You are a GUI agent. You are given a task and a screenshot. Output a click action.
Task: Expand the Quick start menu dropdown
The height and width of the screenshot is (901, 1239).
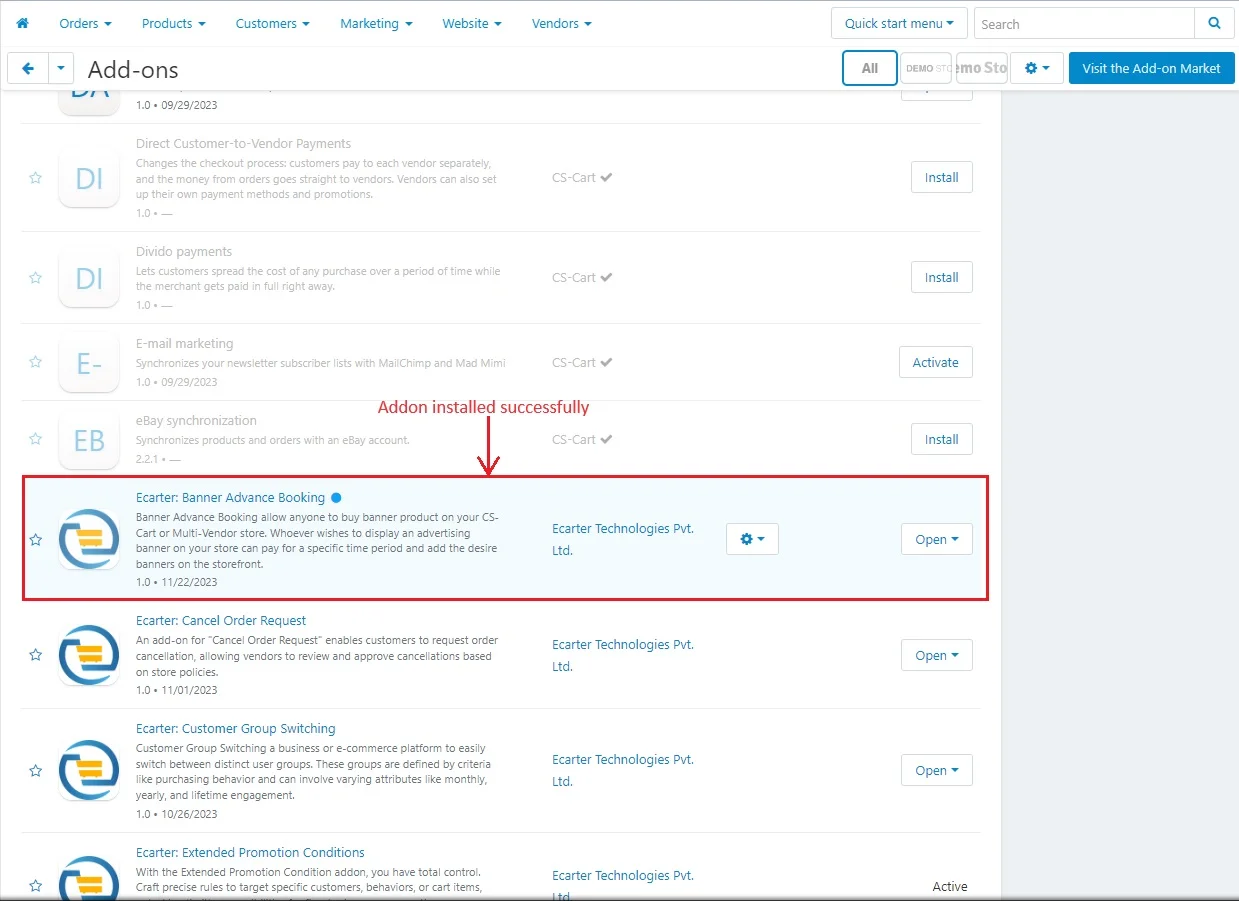[899, 24]
